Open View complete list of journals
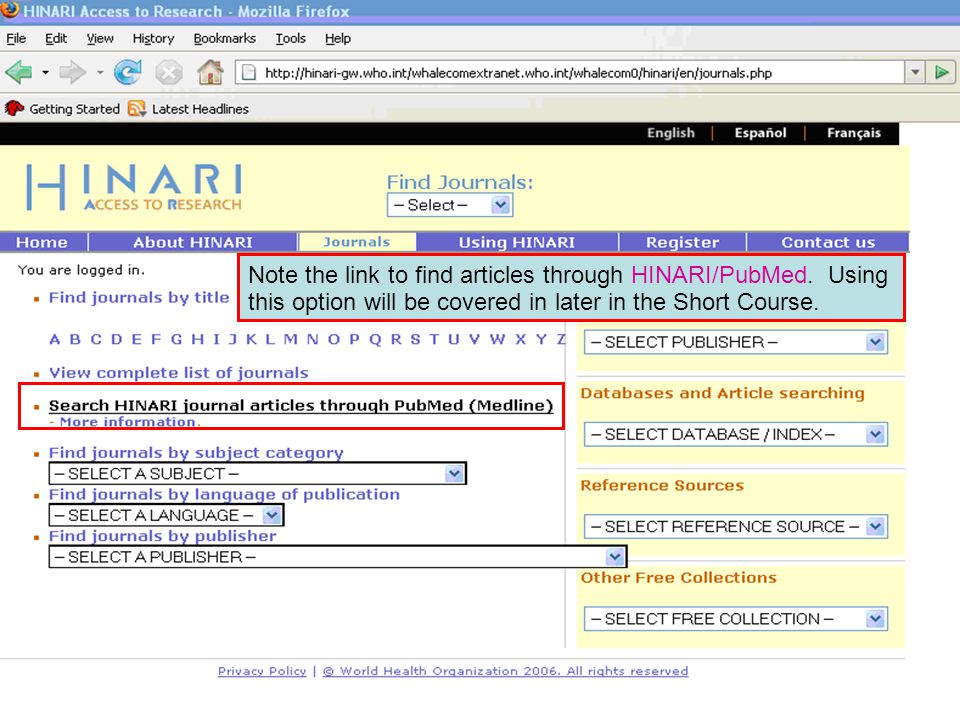Viewport: 960px width, 720px height. (x=179, y=373)
